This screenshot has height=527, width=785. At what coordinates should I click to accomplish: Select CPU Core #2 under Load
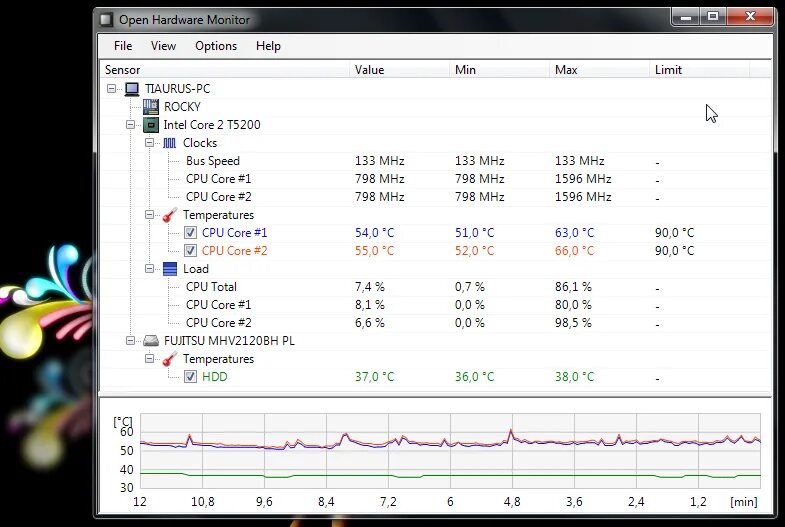218,323
